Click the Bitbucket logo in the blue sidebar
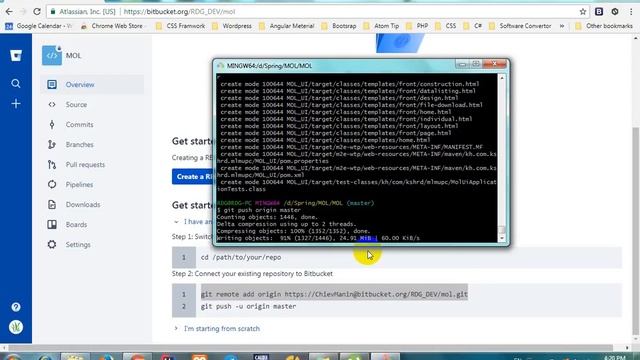640x360 pixels. pos(16,55)
